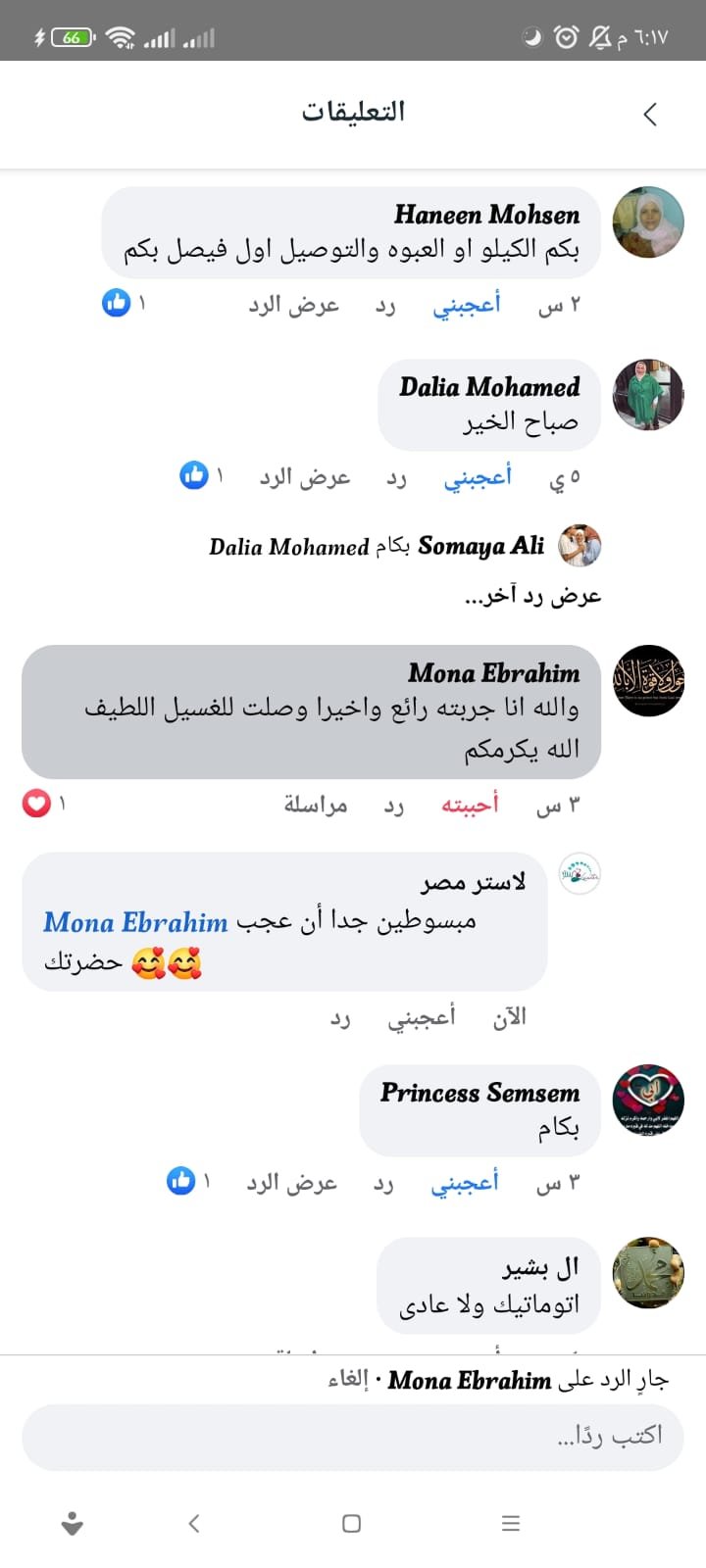View like reactions on Dalia Mohamed's comment

194,475
